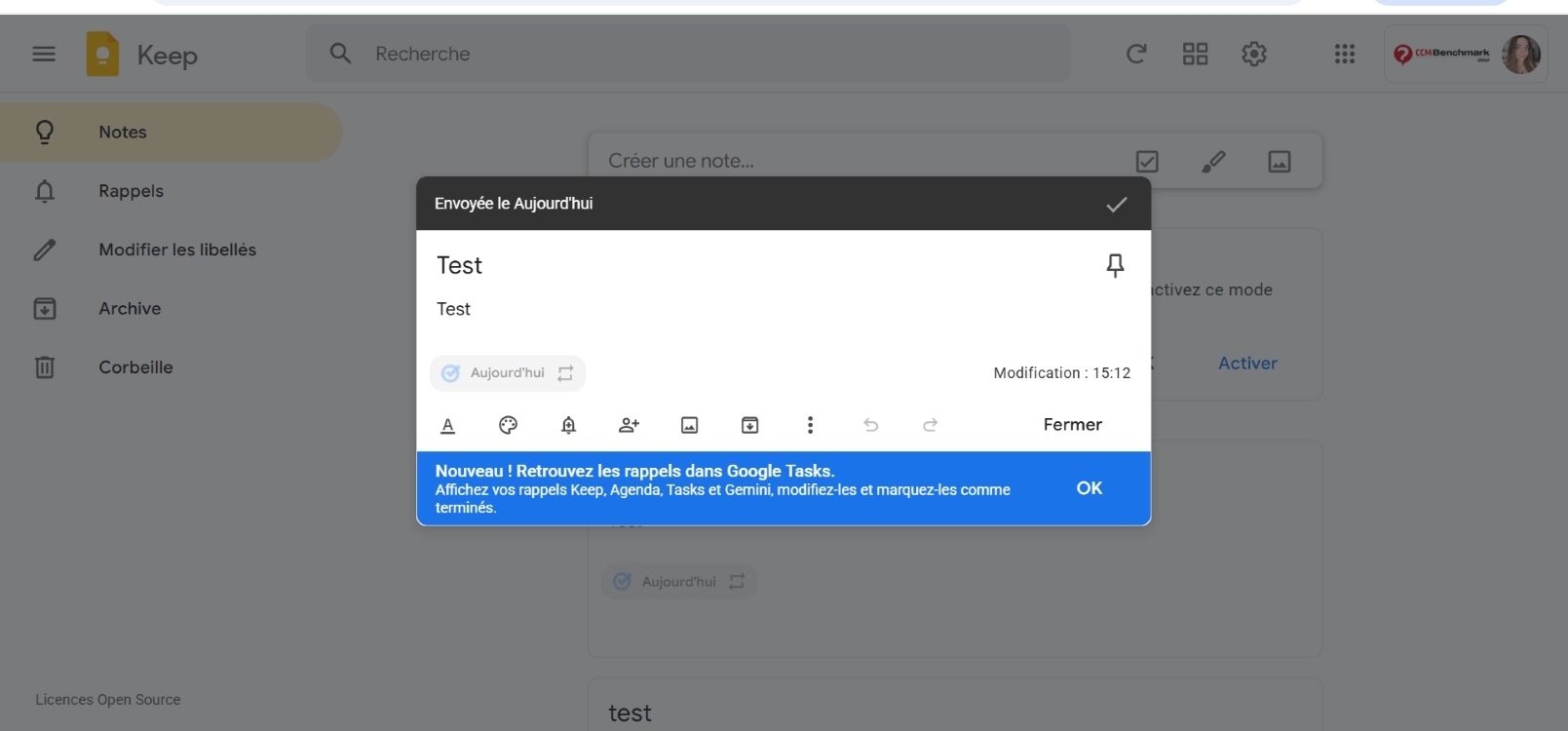The width and height of the screenshot is (1568, 731).
Task: Click the Aujourd'hui reminder chip in dialog
Action: pyautogui.click(x=508, y=373)
